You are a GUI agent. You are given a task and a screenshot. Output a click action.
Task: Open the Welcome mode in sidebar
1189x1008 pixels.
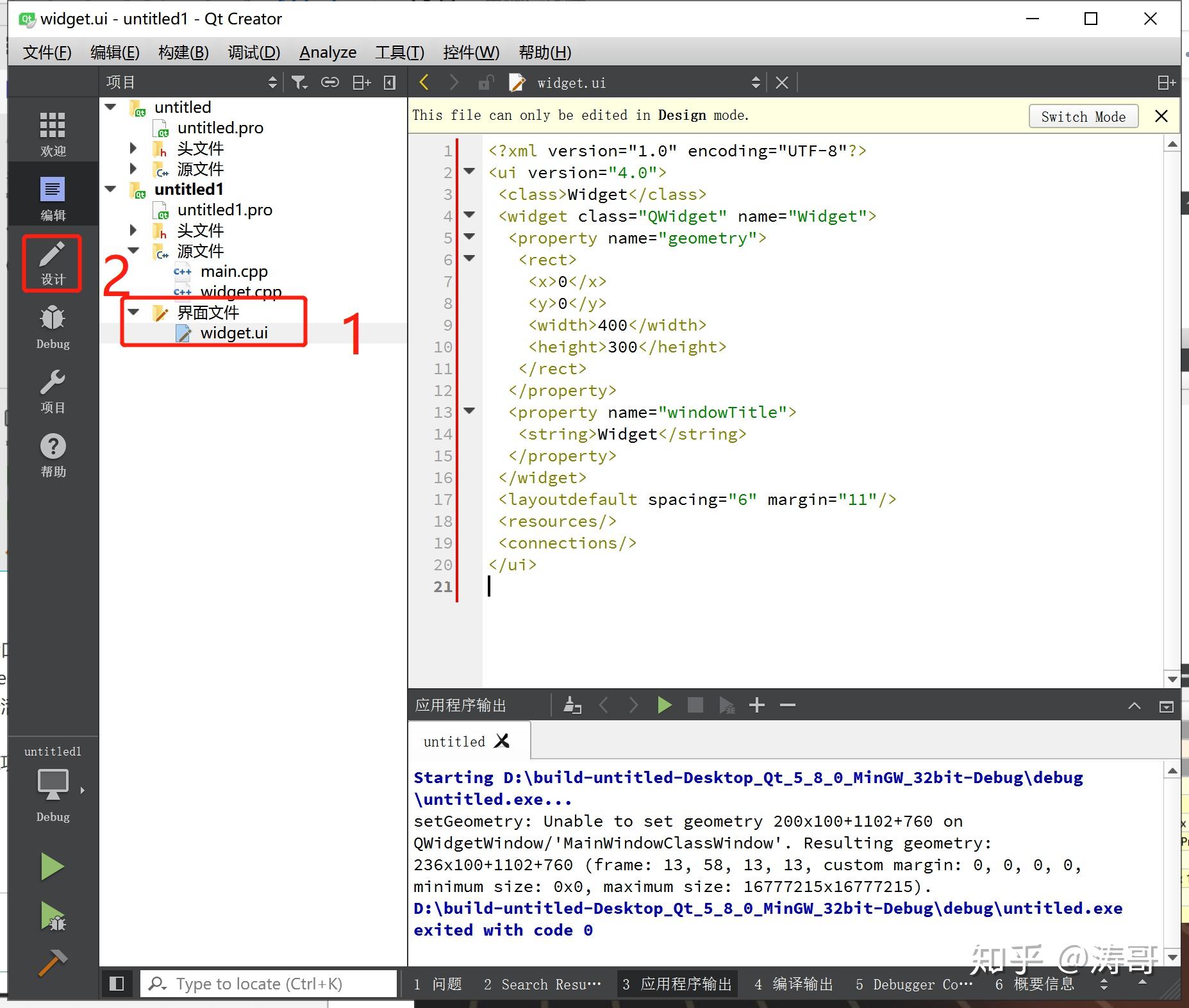point(53,133)
